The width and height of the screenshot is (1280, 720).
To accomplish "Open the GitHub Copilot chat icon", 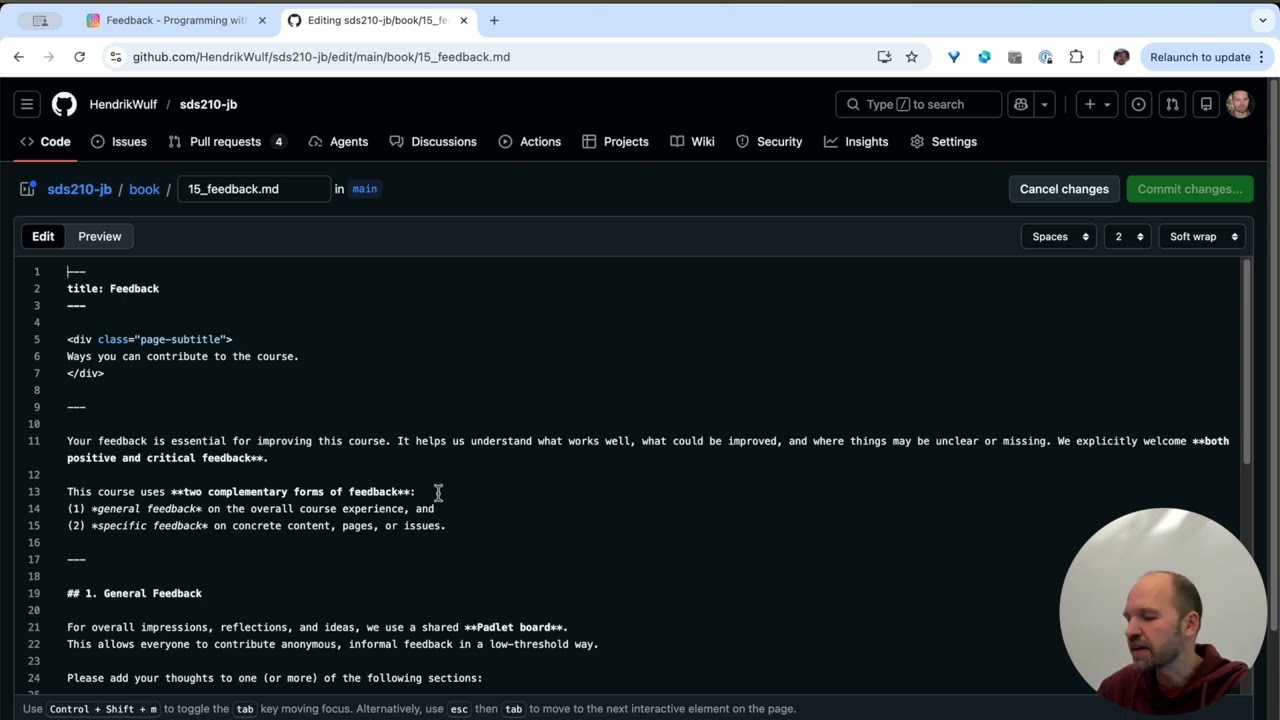I will [x=1021, y=104].
